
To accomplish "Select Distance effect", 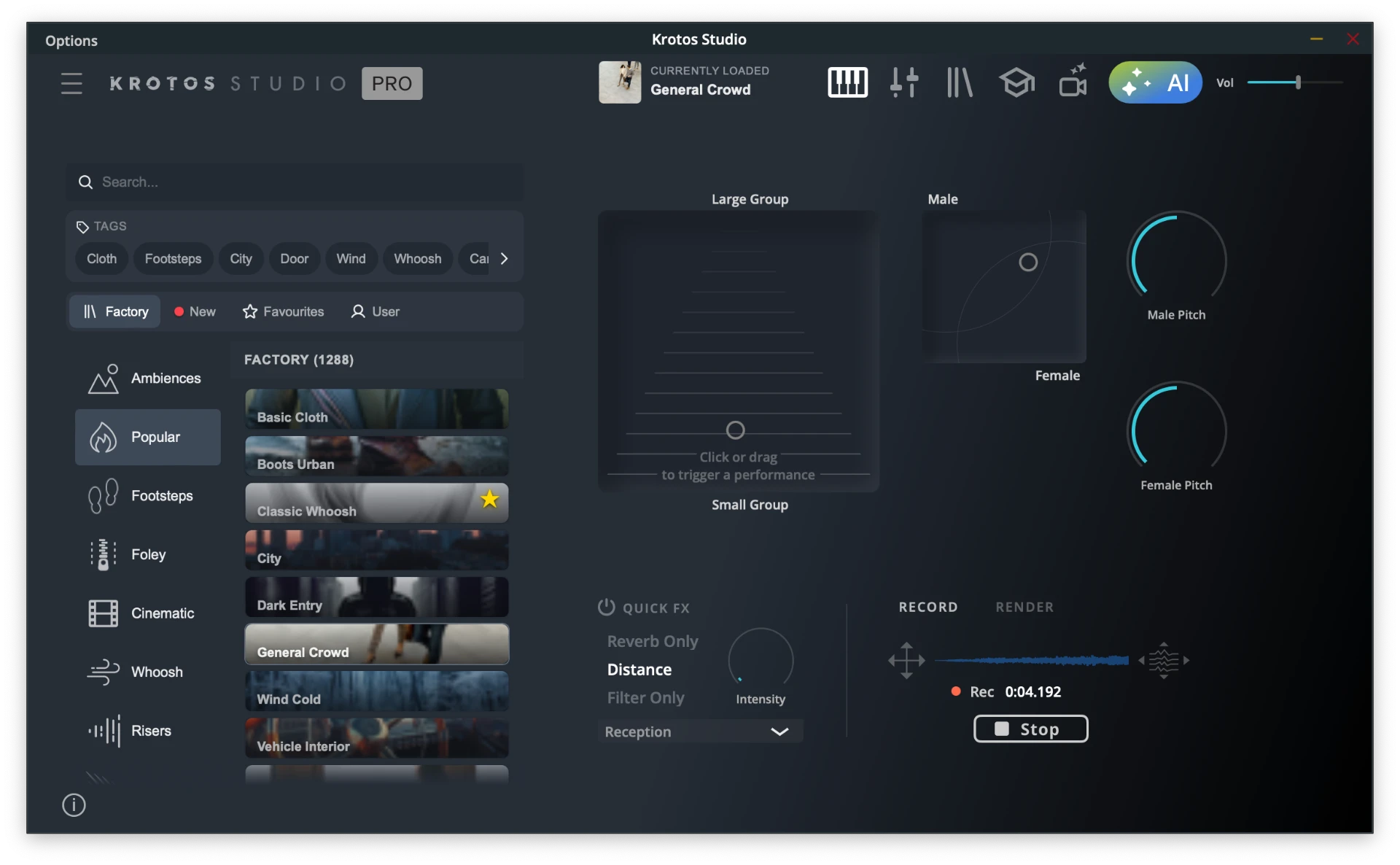I will pyautogui.click(x=639, y=670).
